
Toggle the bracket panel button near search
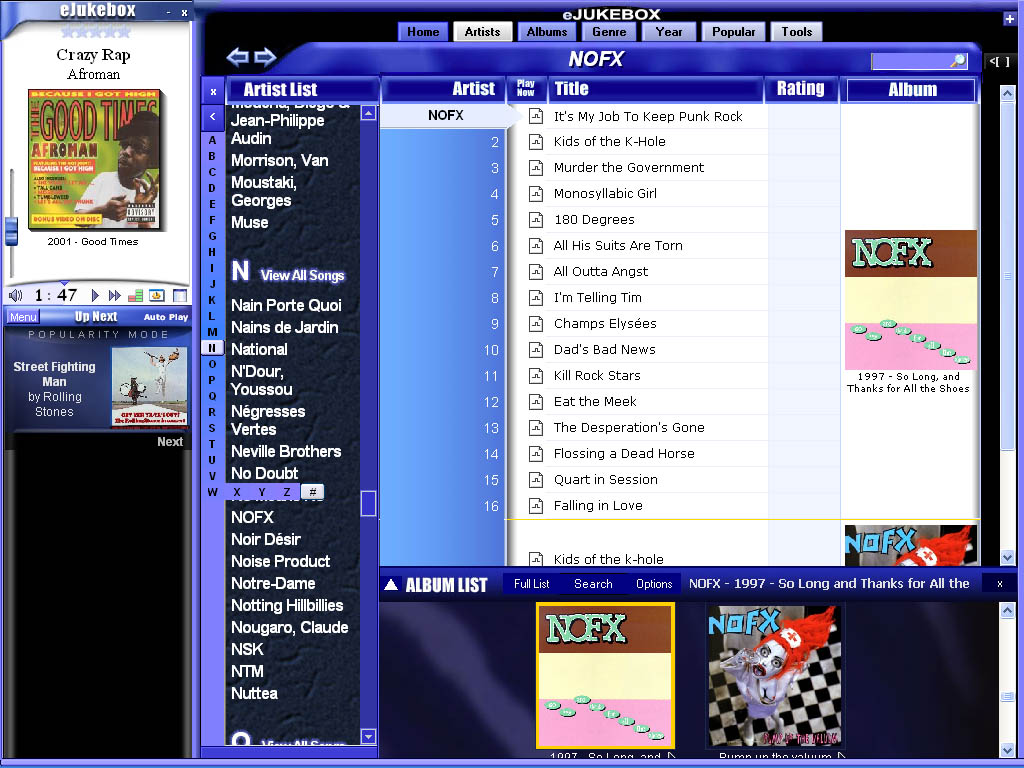click(x=999, y=61)
